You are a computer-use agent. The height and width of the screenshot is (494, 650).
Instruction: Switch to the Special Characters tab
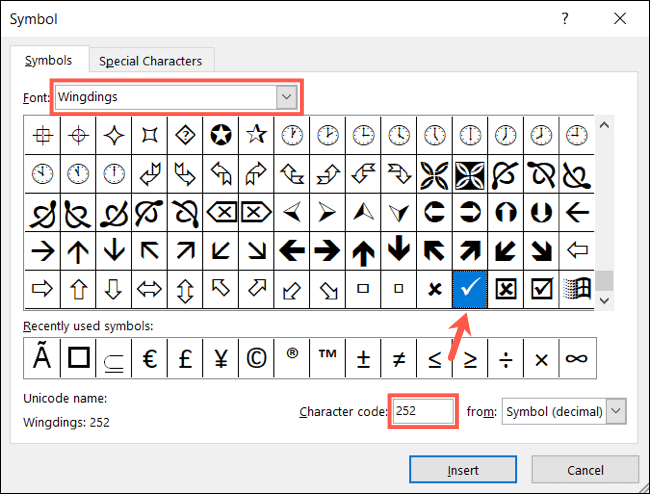point(150,61)
